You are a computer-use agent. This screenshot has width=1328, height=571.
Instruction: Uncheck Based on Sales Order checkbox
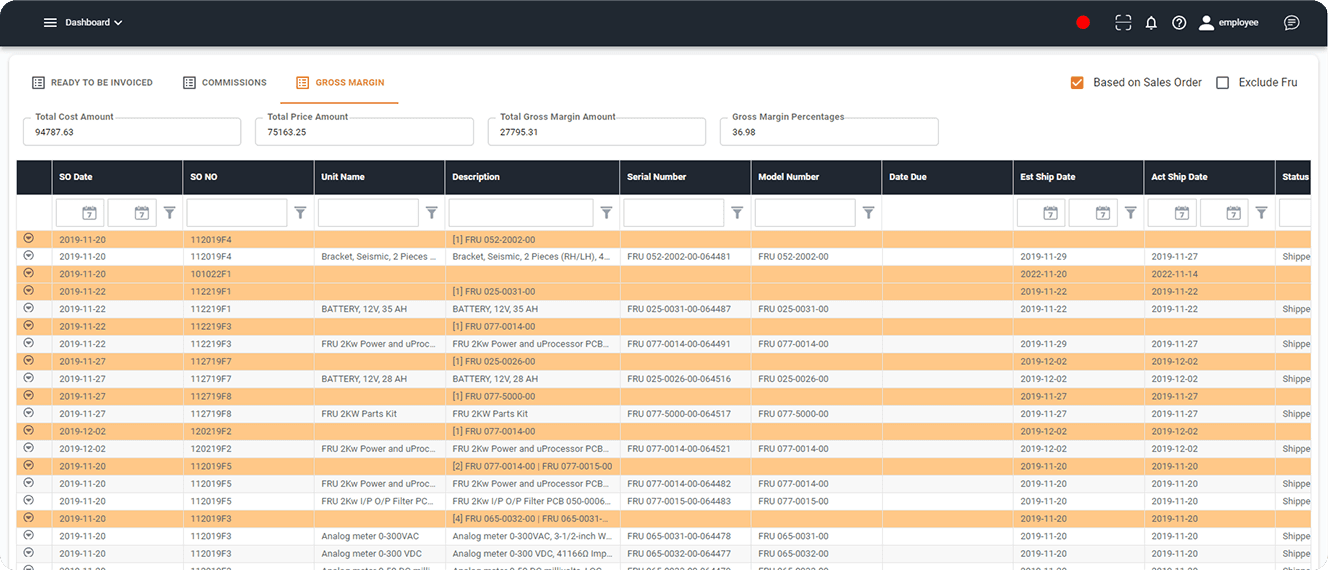click(1077, 83)
